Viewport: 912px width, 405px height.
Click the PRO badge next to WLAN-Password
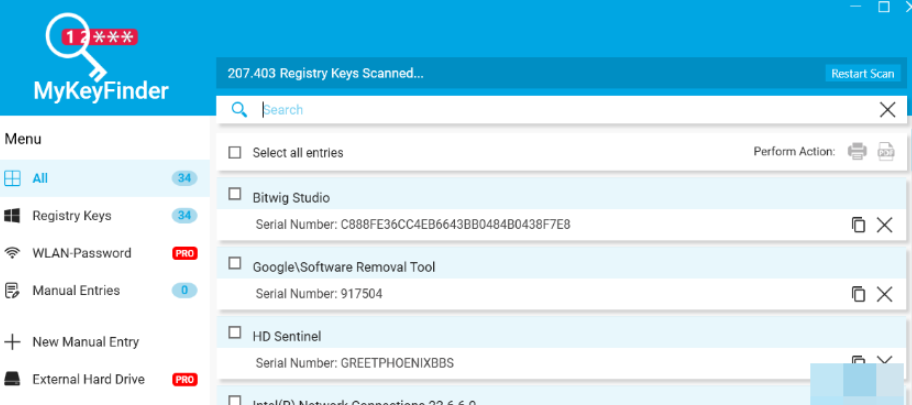pos(184,253)
